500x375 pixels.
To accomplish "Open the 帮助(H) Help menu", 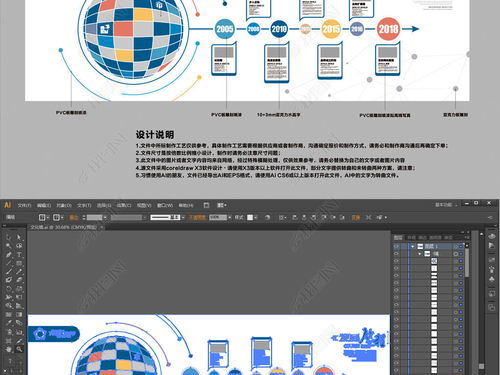I will [186, 205].
